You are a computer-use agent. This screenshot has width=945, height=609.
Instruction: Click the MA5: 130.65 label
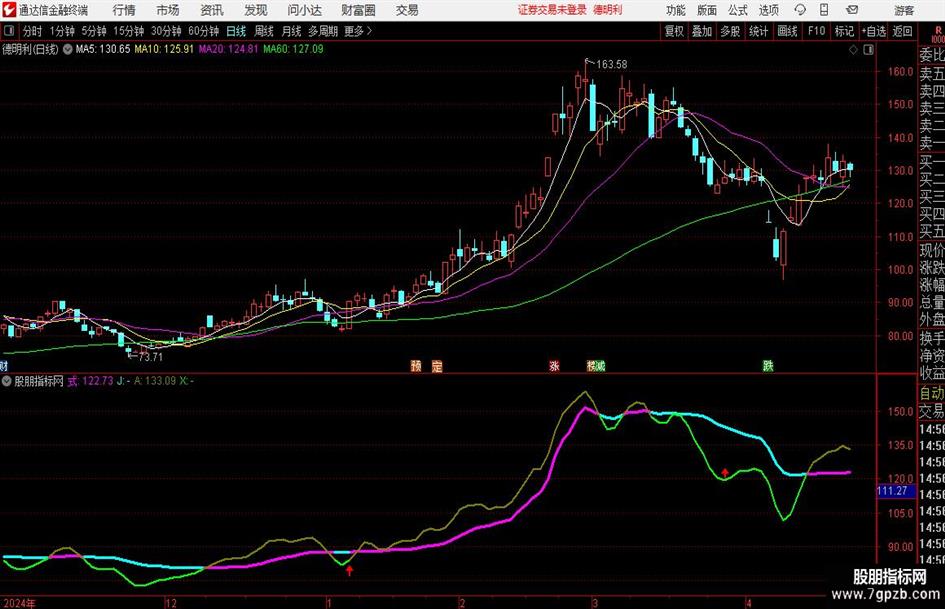[102, 49]
